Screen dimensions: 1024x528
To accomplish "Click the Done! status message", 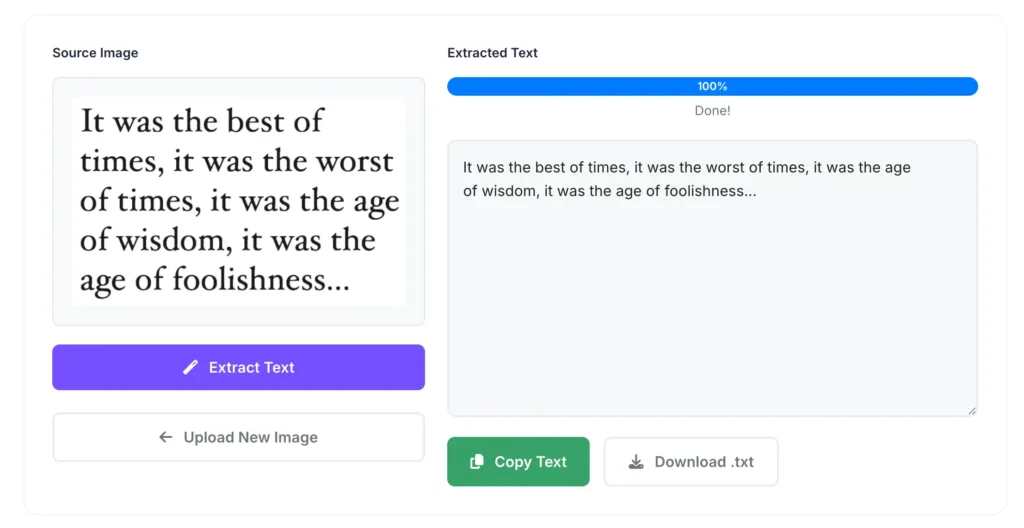I will [712, 110].
